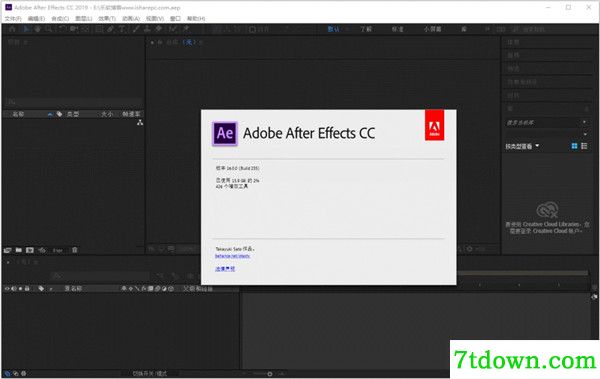Open the Edit (编辑) menu

pyautogui.click(x=36, y=18)
